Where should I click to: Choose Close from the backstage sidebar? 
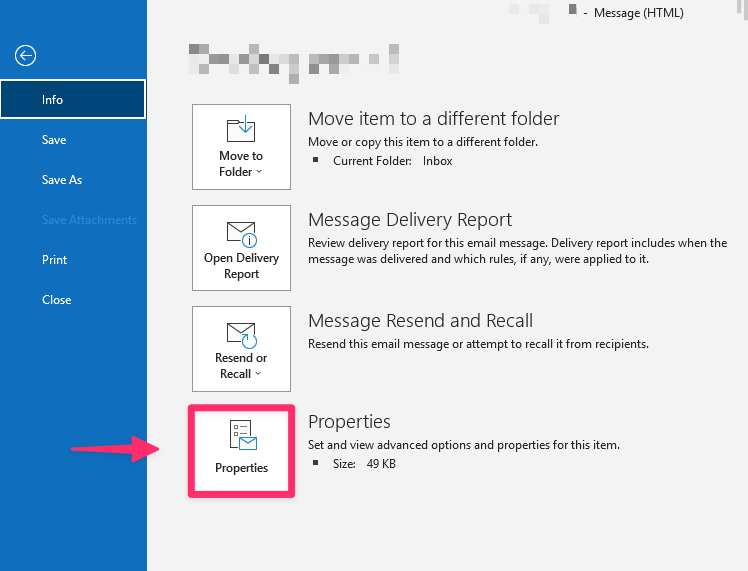click(56, 300)
